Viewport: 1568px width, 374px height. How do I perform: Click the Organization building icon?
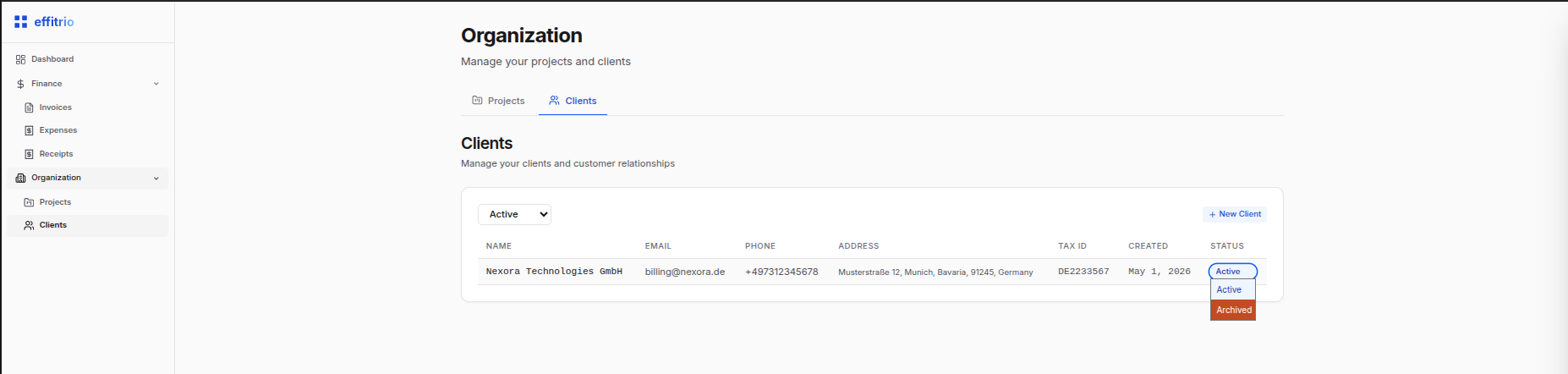(x=20, y=178)
